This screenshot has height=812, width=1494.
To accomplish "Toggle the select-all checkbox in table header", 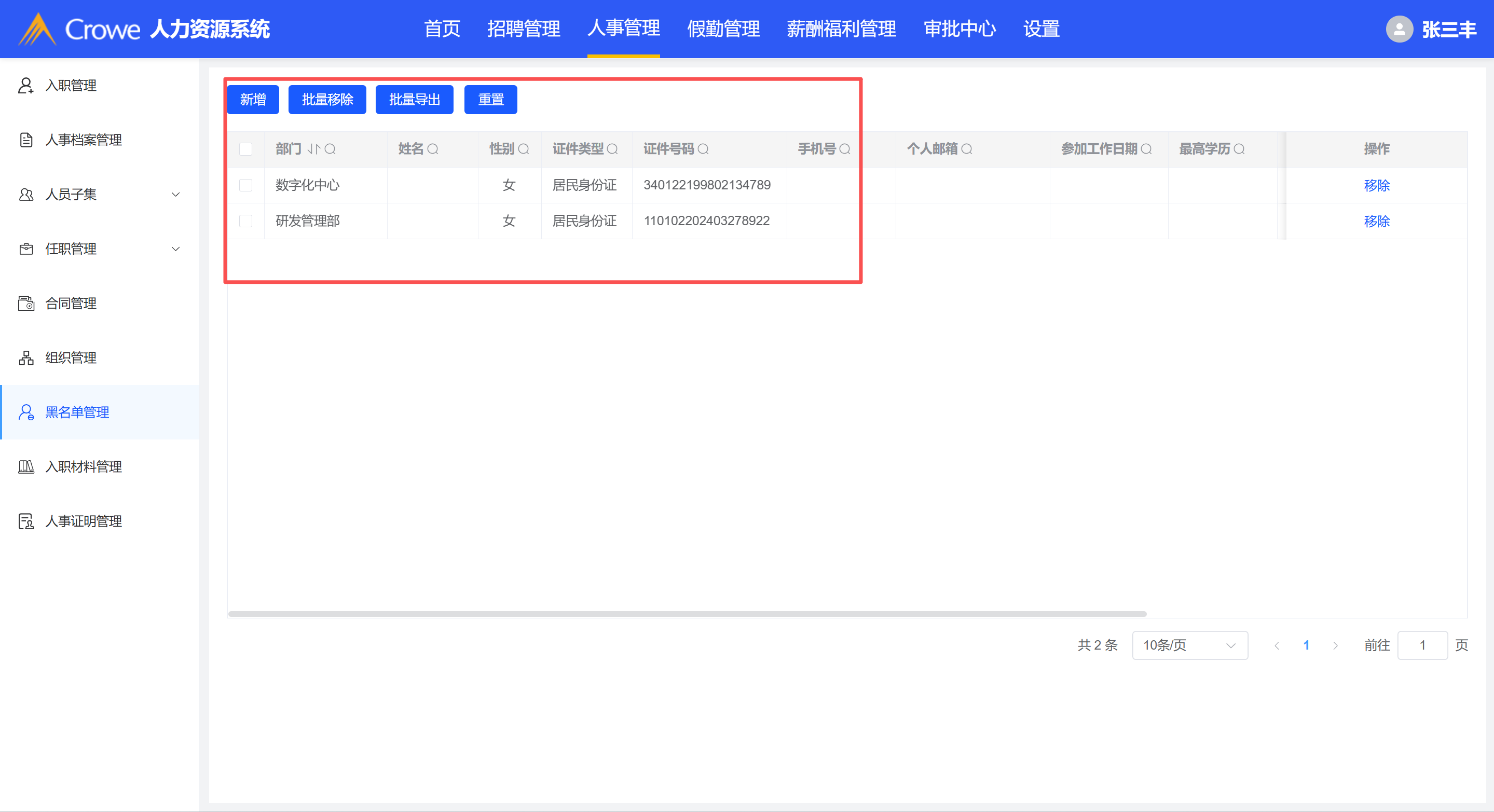I will [245, 149].
